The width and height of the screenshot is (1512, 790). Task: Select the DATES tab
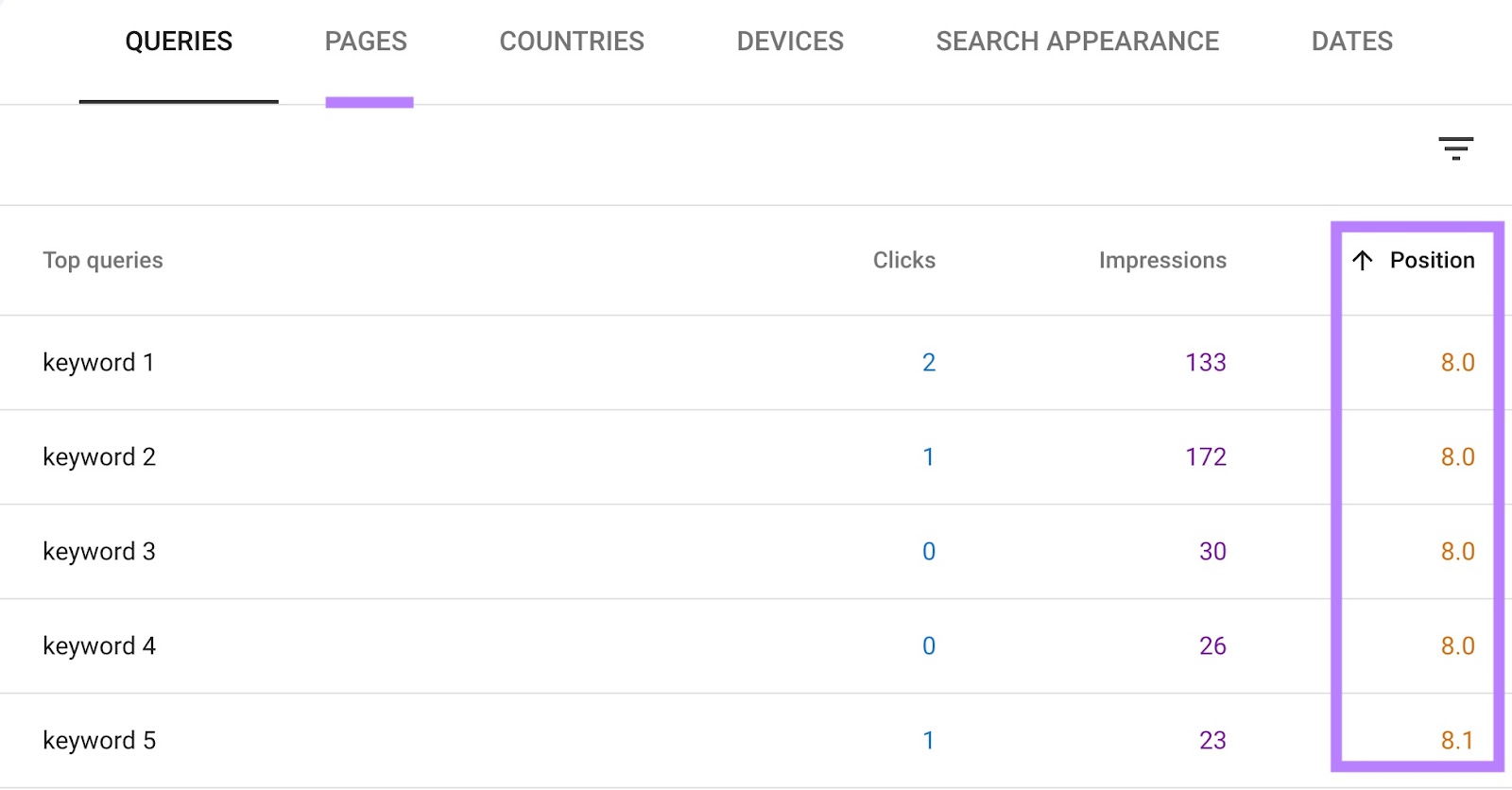click(x=1351, y=41)
